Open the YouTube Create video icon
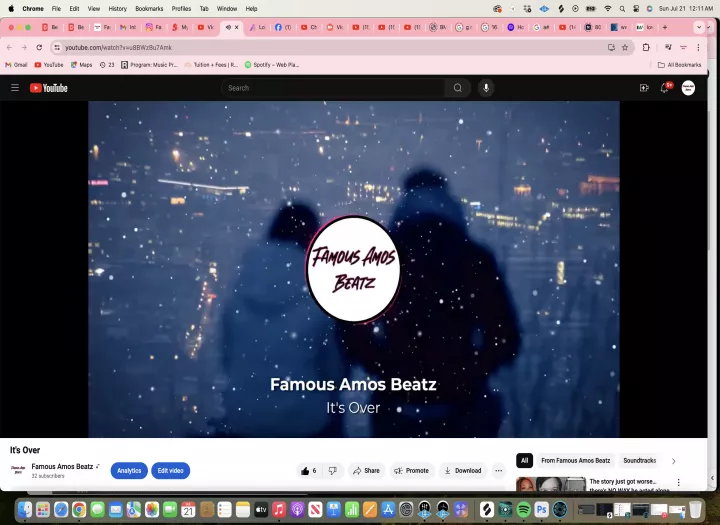This screenshot has height=525, width=720. click(x=644, y=88)
